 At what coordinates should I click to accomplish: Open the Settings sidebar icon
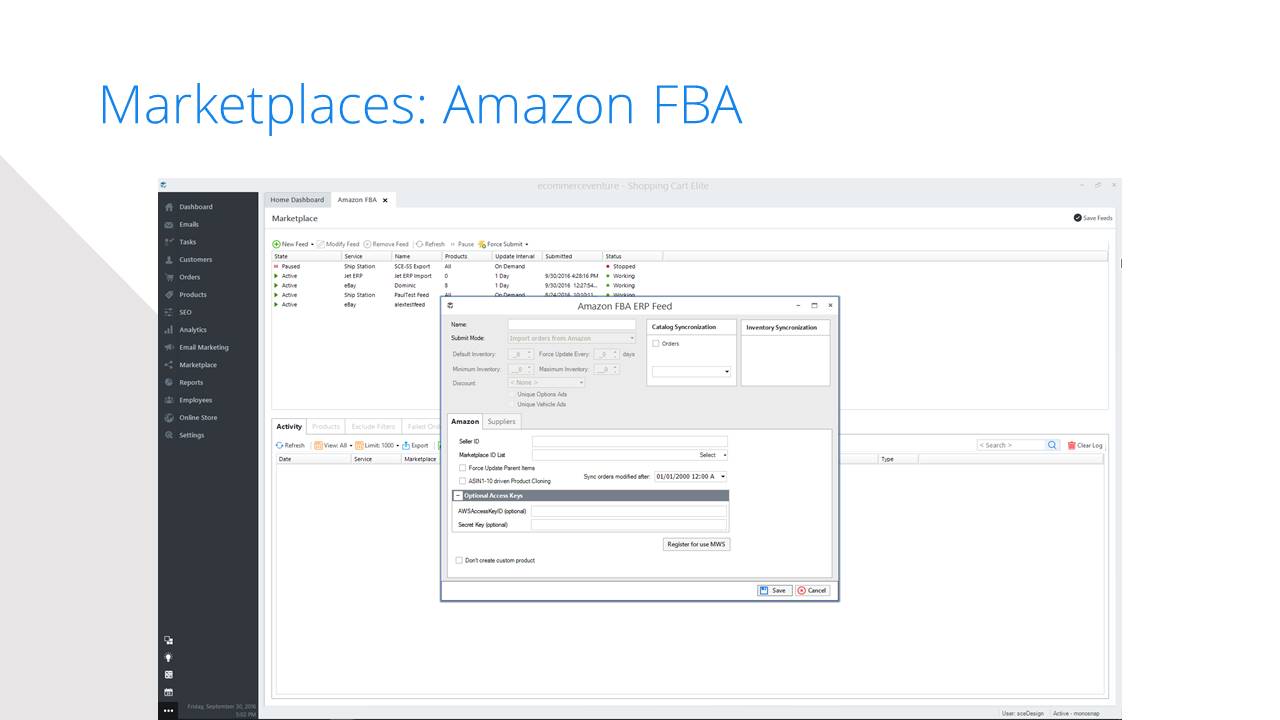(169, 435)
